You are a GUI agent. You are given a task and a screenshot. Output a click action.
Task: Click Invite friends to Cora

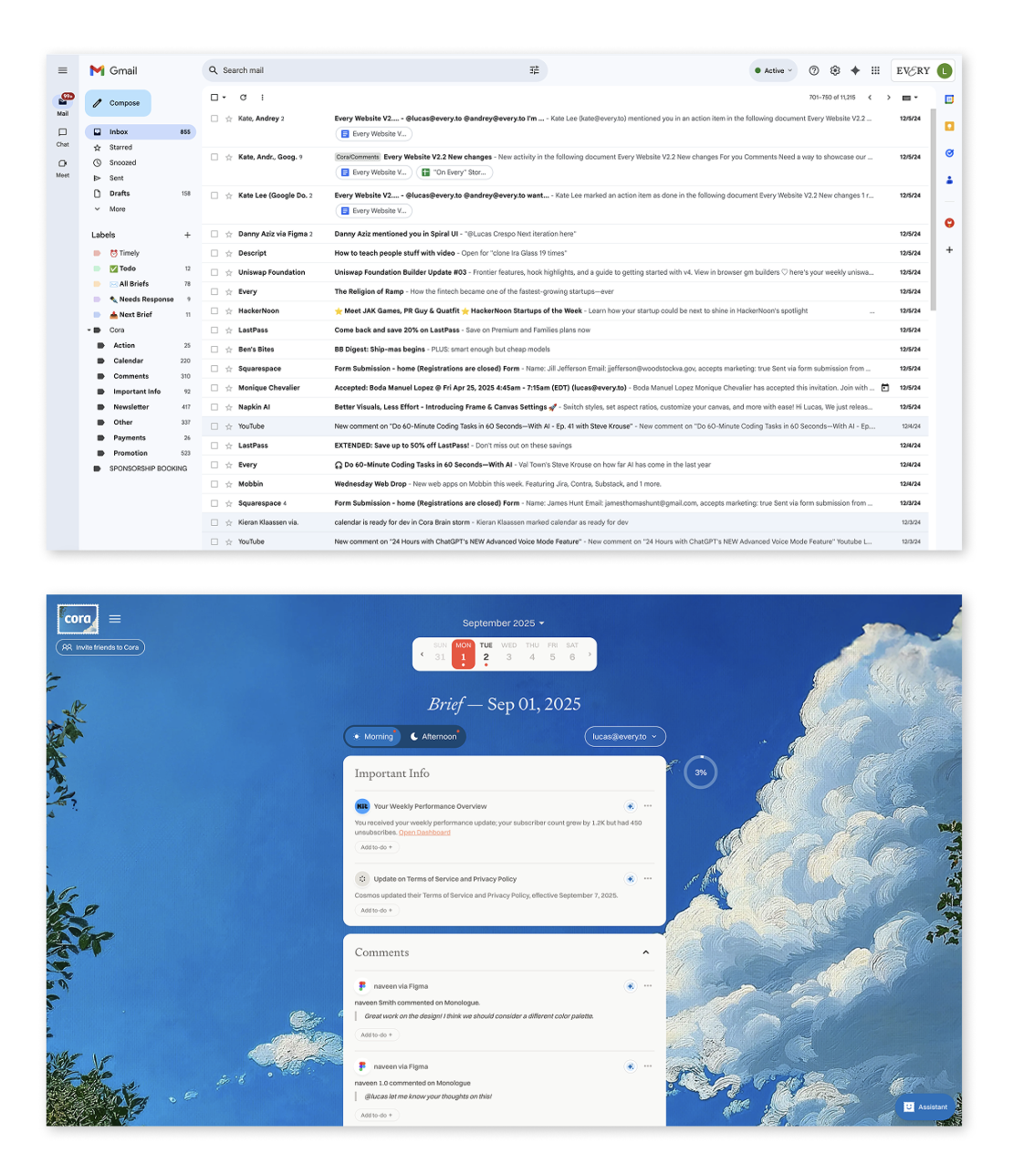coord(100,646)
